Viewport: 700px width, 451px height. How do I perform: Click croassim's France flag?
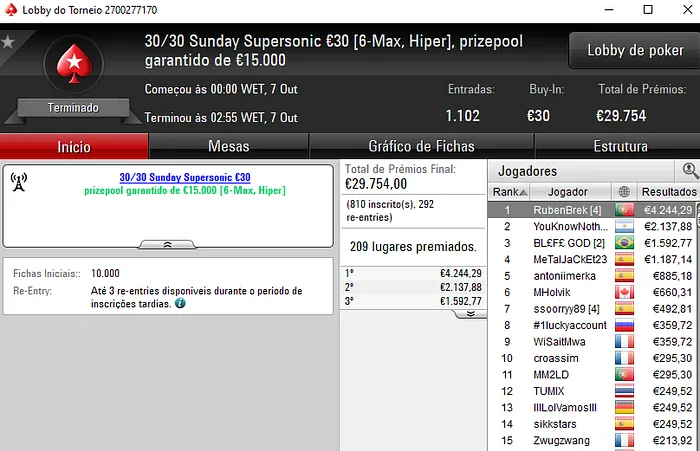(624, 359)
